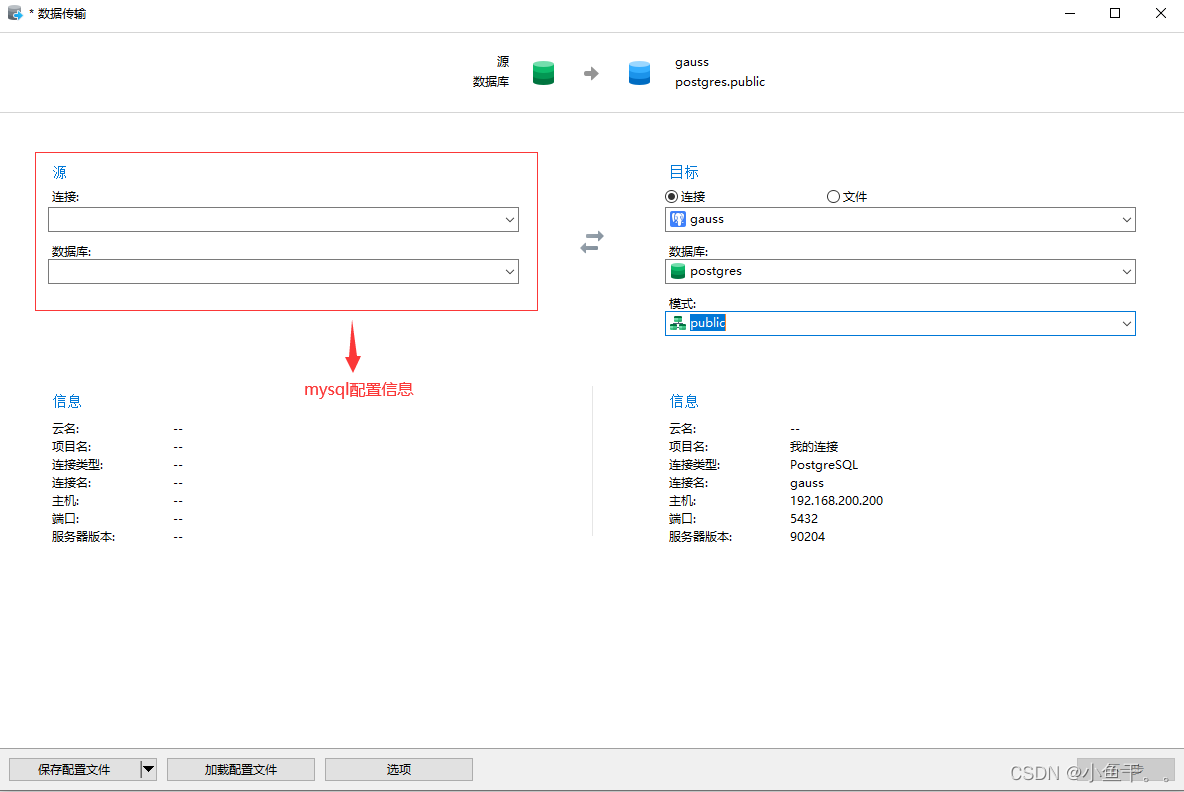Click the gray transfer direction arrow icon
1184x792 pixels.
(591, 72)
